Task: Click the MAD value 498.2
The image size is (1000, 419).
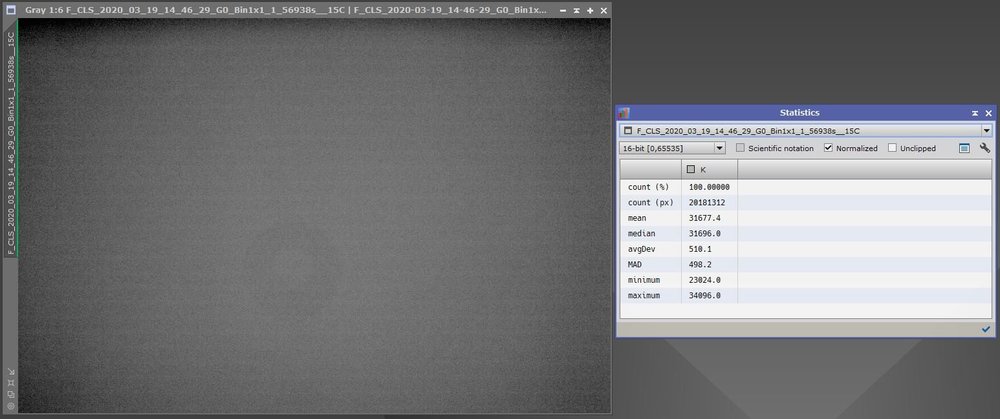Action: click(x=700, y=265)
